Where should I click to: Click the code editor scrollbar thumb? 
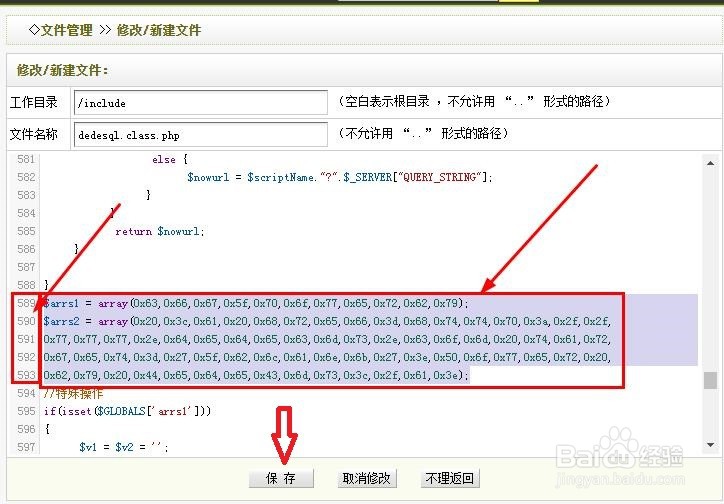[x=711, y=380]
